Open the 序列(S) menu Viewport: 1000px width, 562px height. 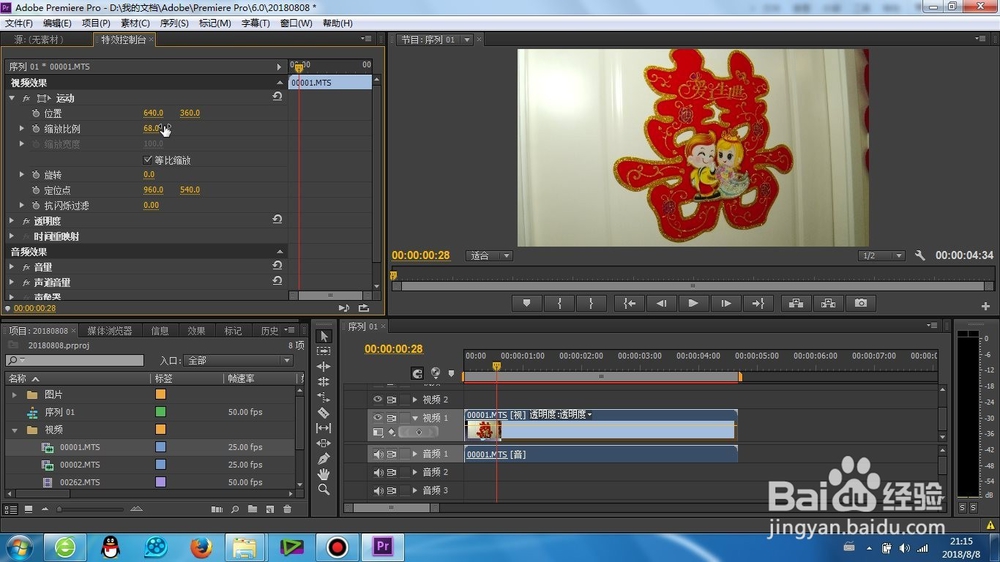(x=174, y=23)
